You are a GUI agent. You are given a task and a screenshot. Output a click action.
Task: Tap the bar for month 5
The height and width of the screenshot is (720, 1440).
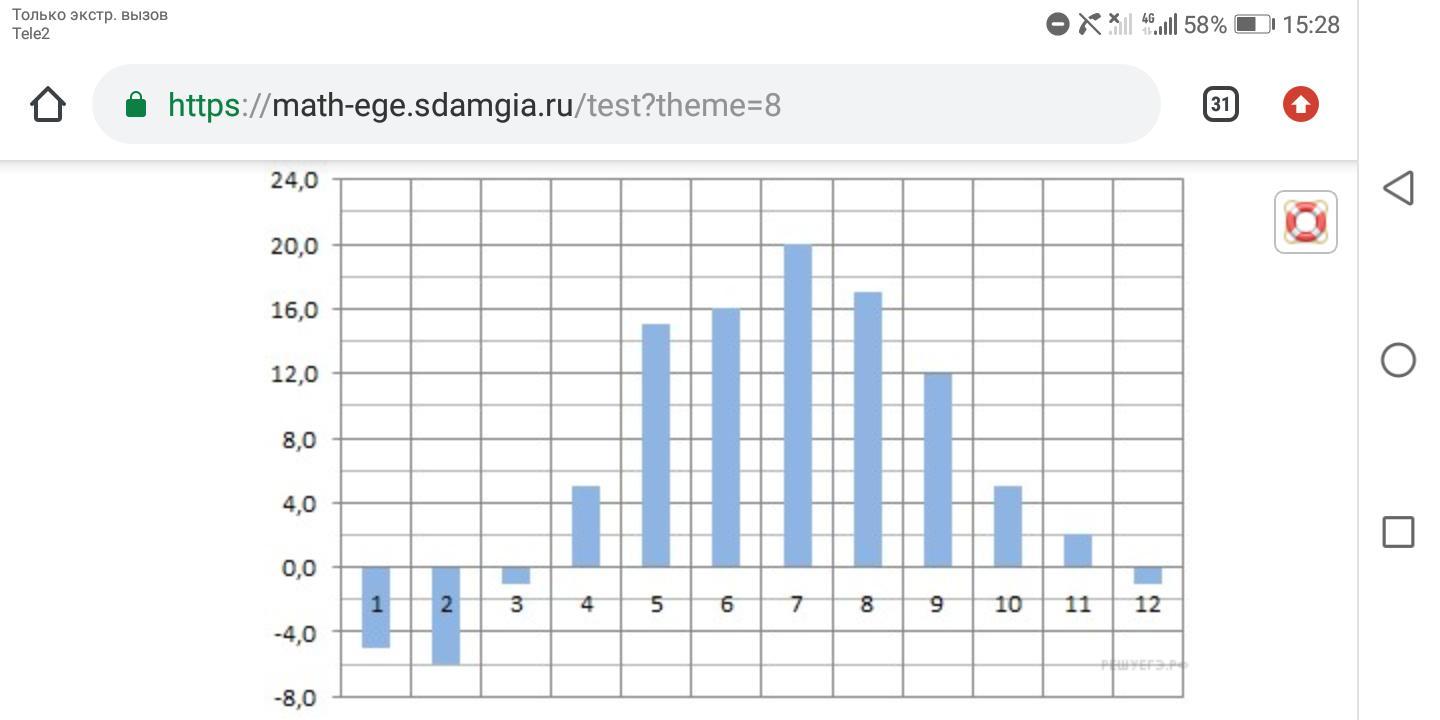tap(656, 446)
